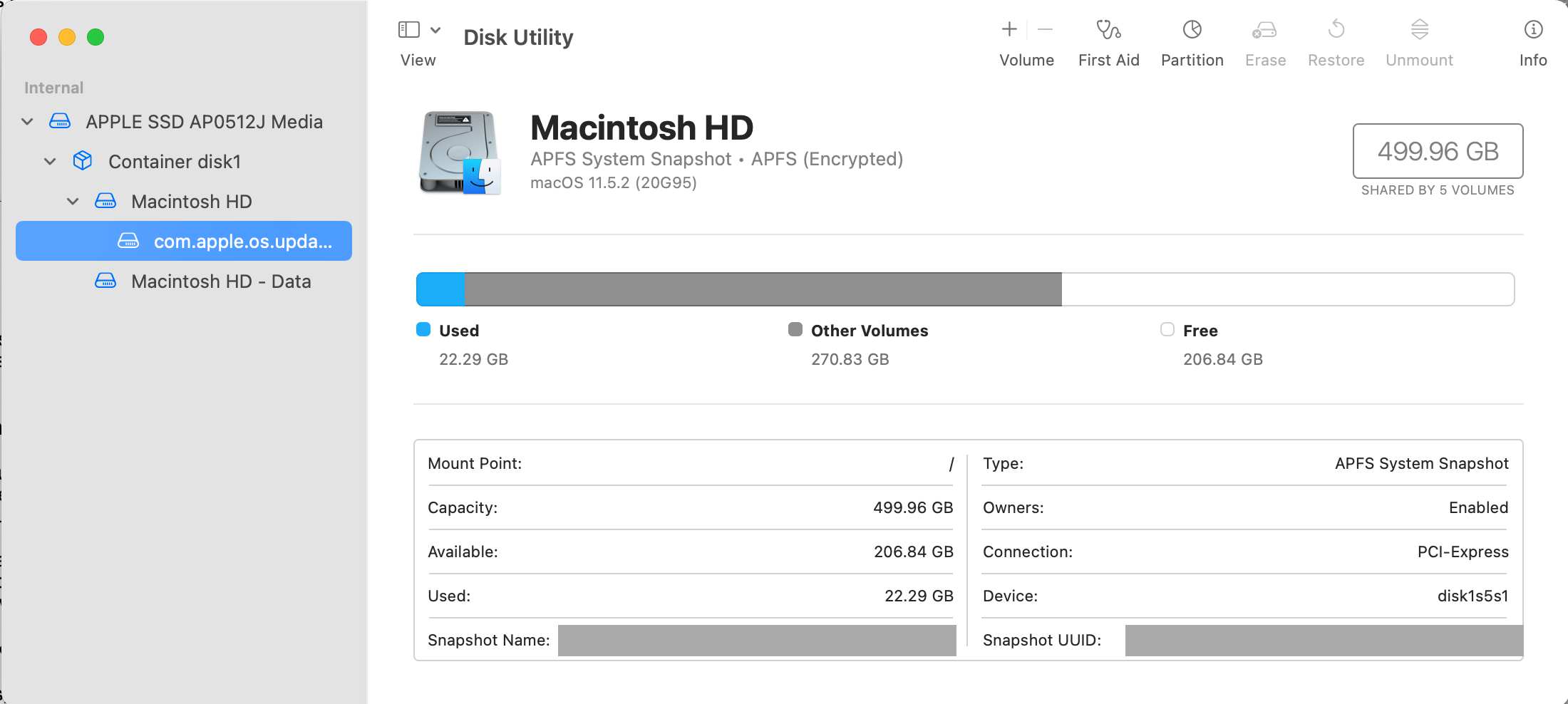Click the 499.96 GB capacity badge
Image resolution: width=1568 pixels, height=704 pixels.
coord(1438,151)
